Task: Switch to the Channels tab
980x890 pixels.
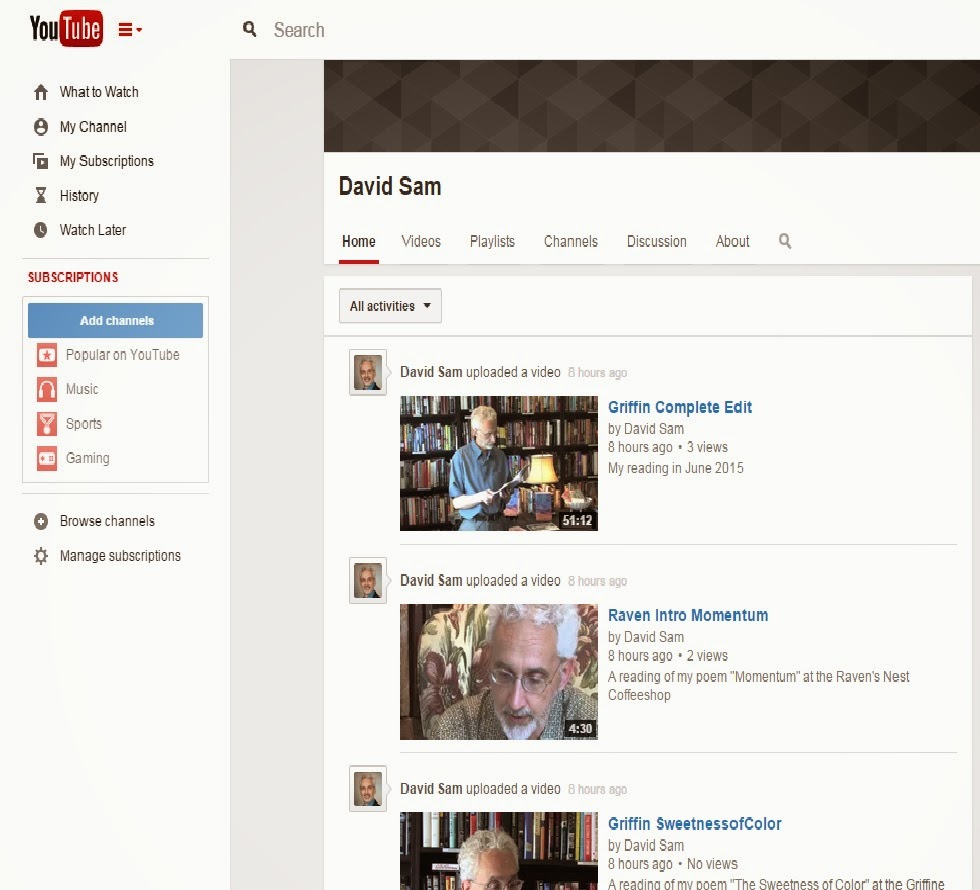Action: (x=571, y=242)
